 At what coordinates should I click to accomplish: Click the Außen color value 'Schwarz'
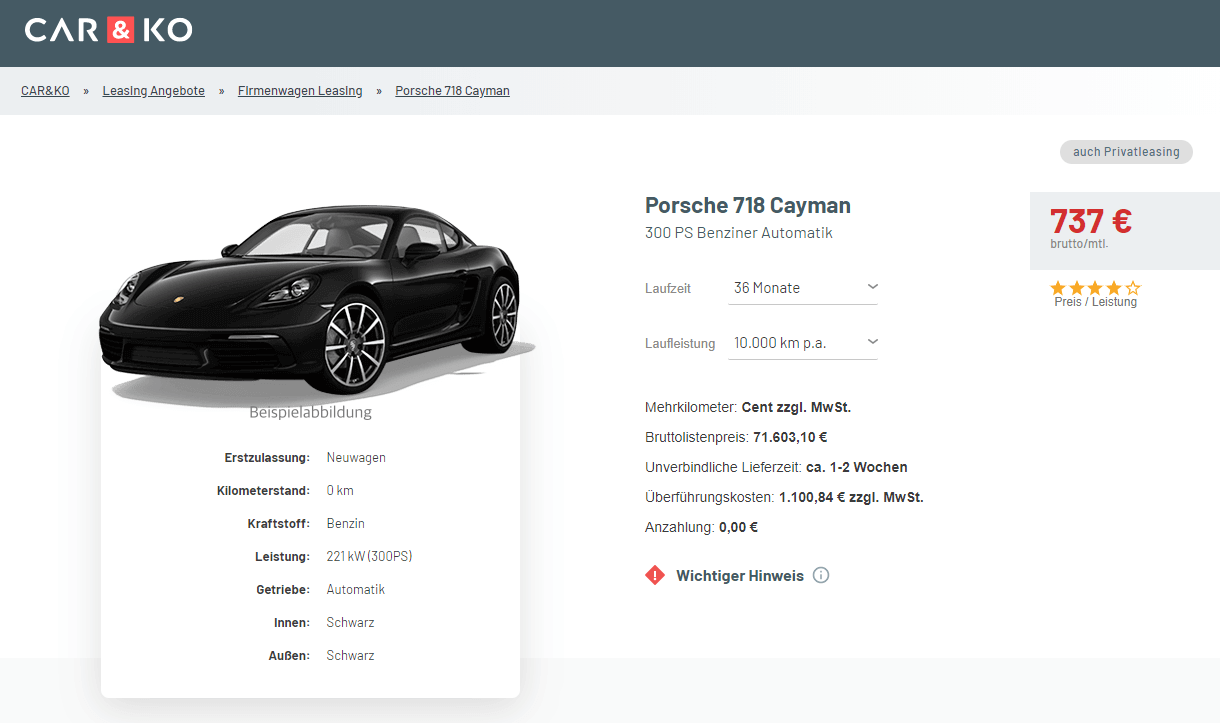pos(350,656)
